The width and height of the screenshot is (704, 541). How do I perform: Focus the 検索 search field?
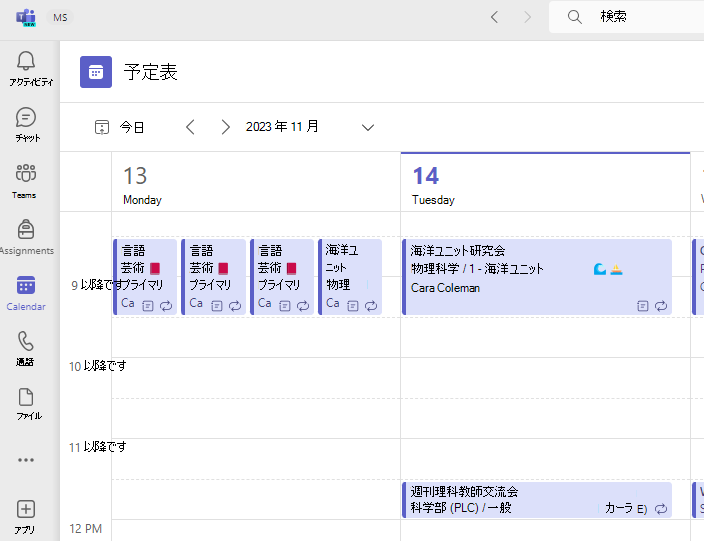coord(626,17)
